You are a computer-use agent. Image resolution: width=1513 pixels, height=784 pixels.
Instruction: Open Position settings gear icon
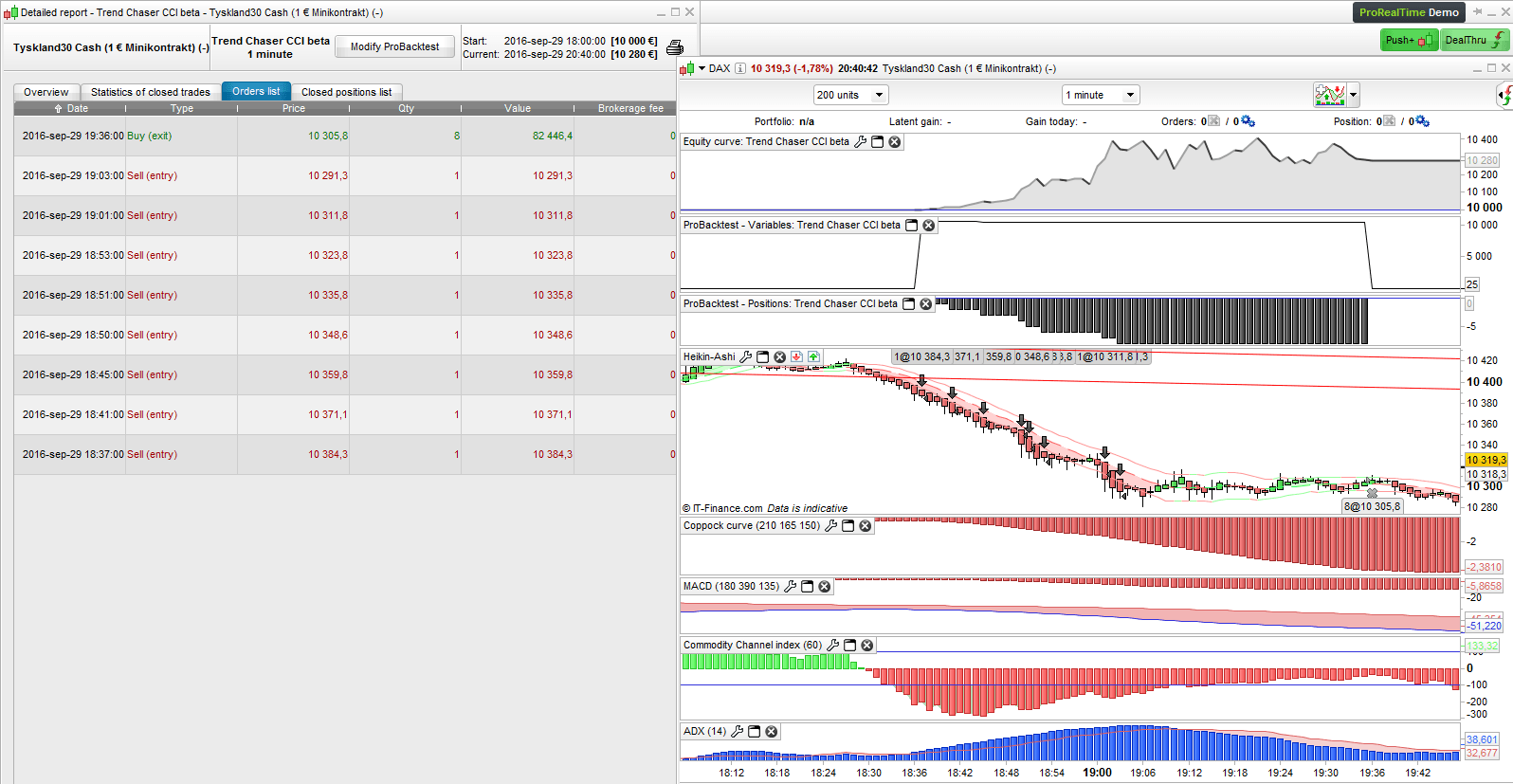1422,121
